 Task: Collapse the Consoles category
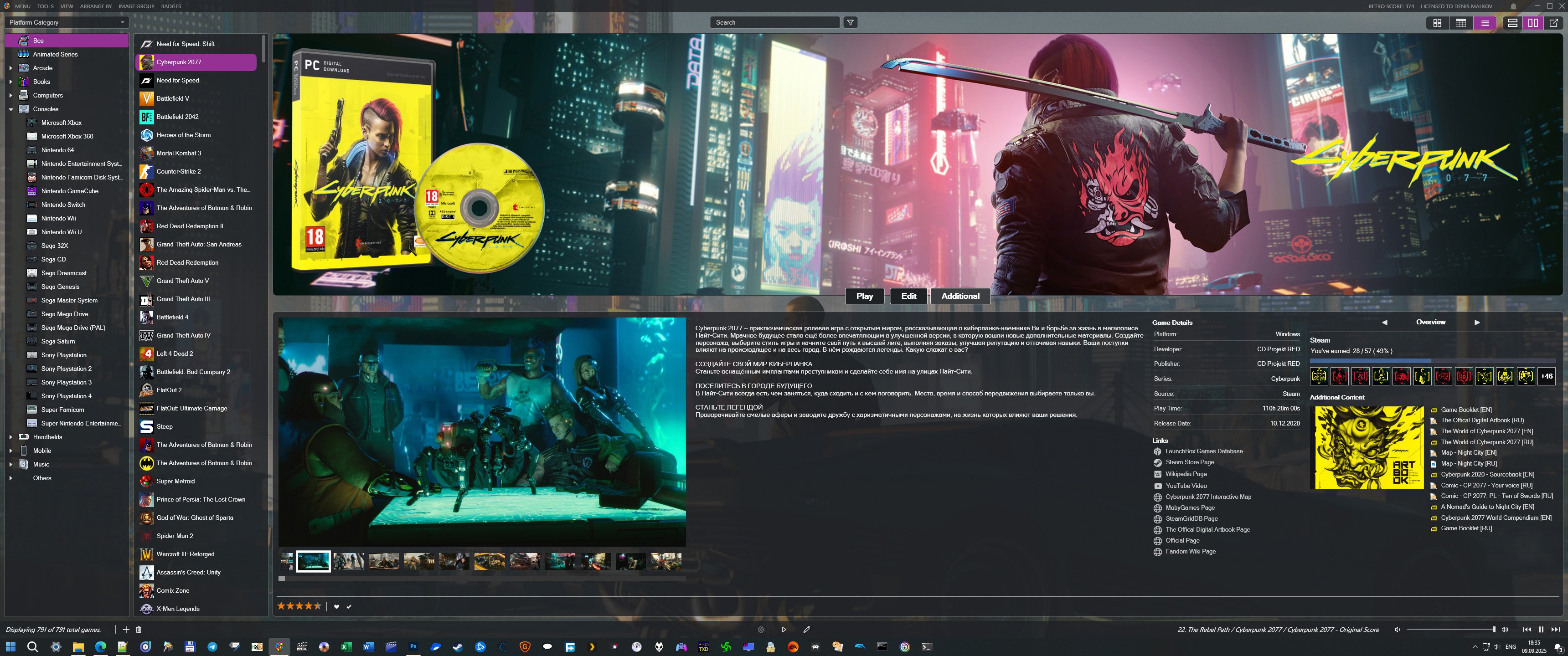click(10, 109)
